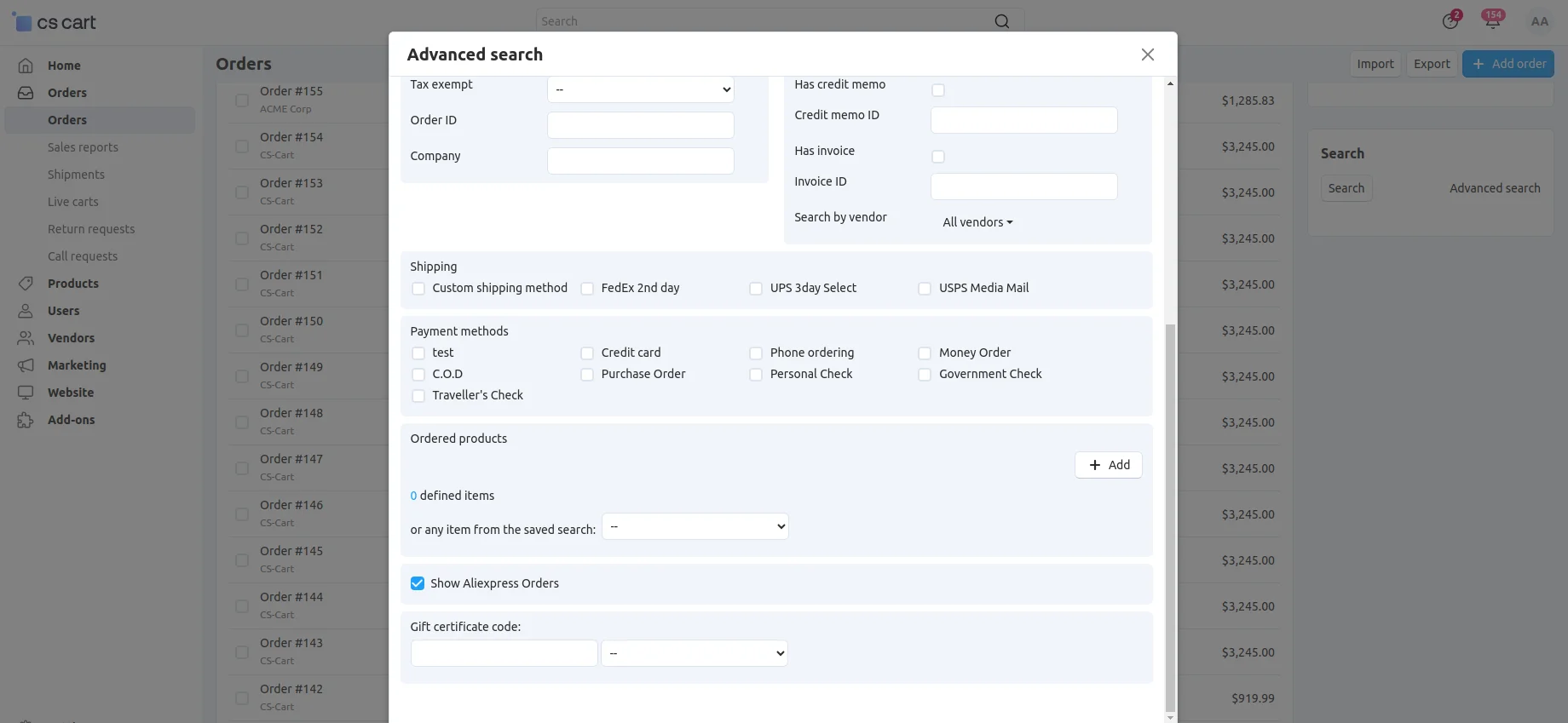The height and width of the screenshot is (723, 1568).
Task: Open the saved search dropdown
Action: point(695,526)
